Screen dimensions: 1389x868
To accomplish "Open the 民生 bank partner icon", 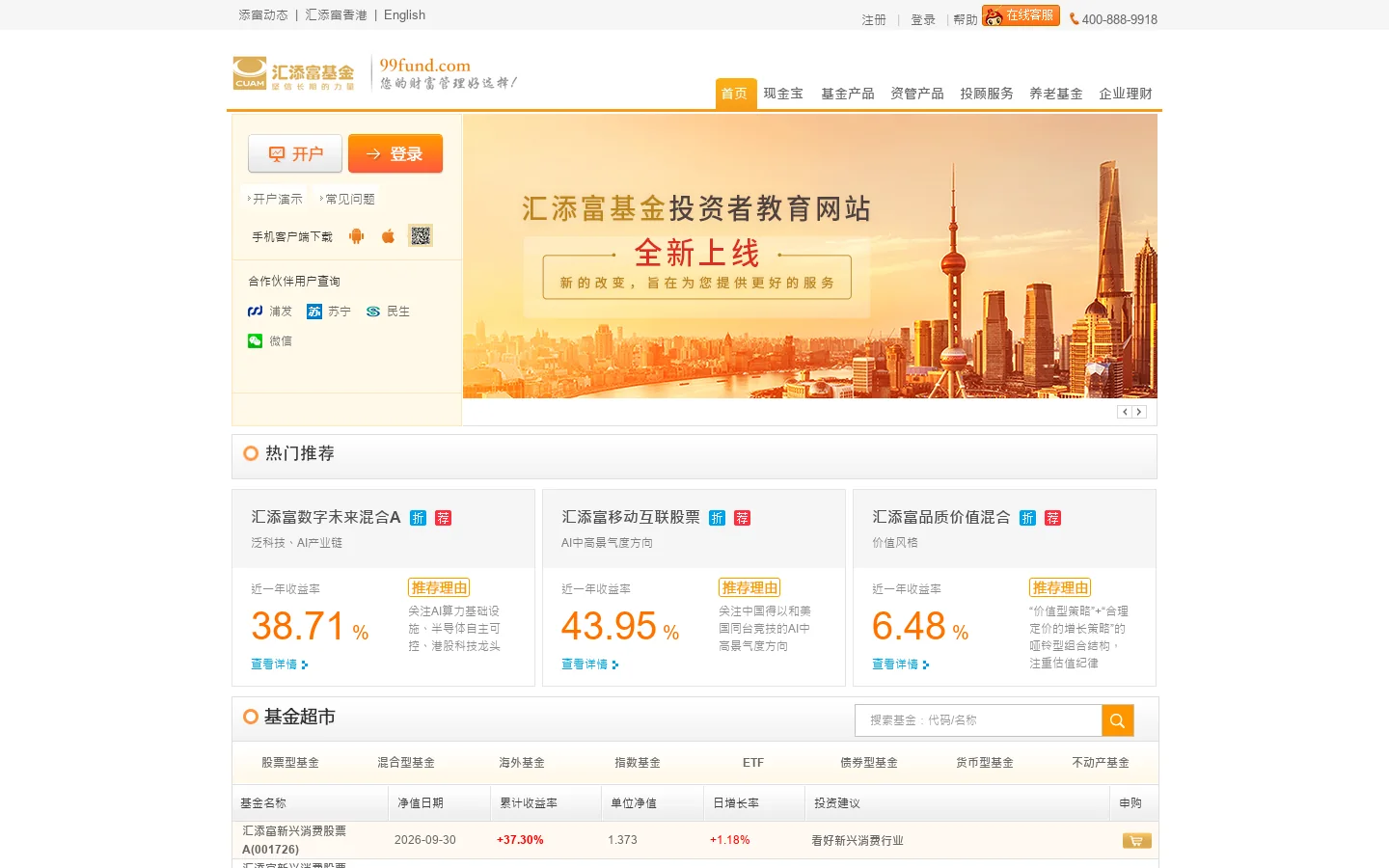I will point(373,312).
